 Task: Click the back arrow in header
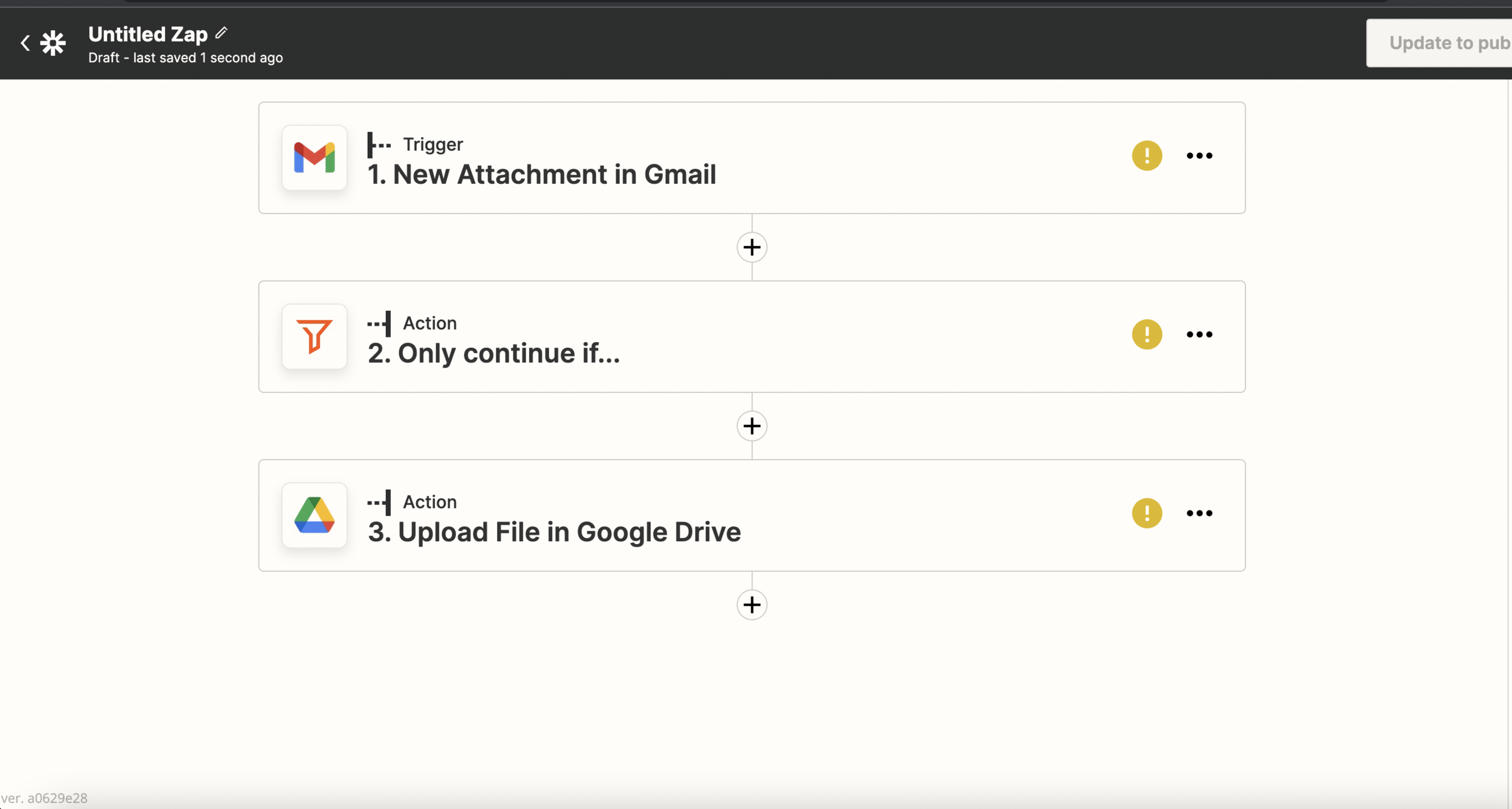(25, 43)
